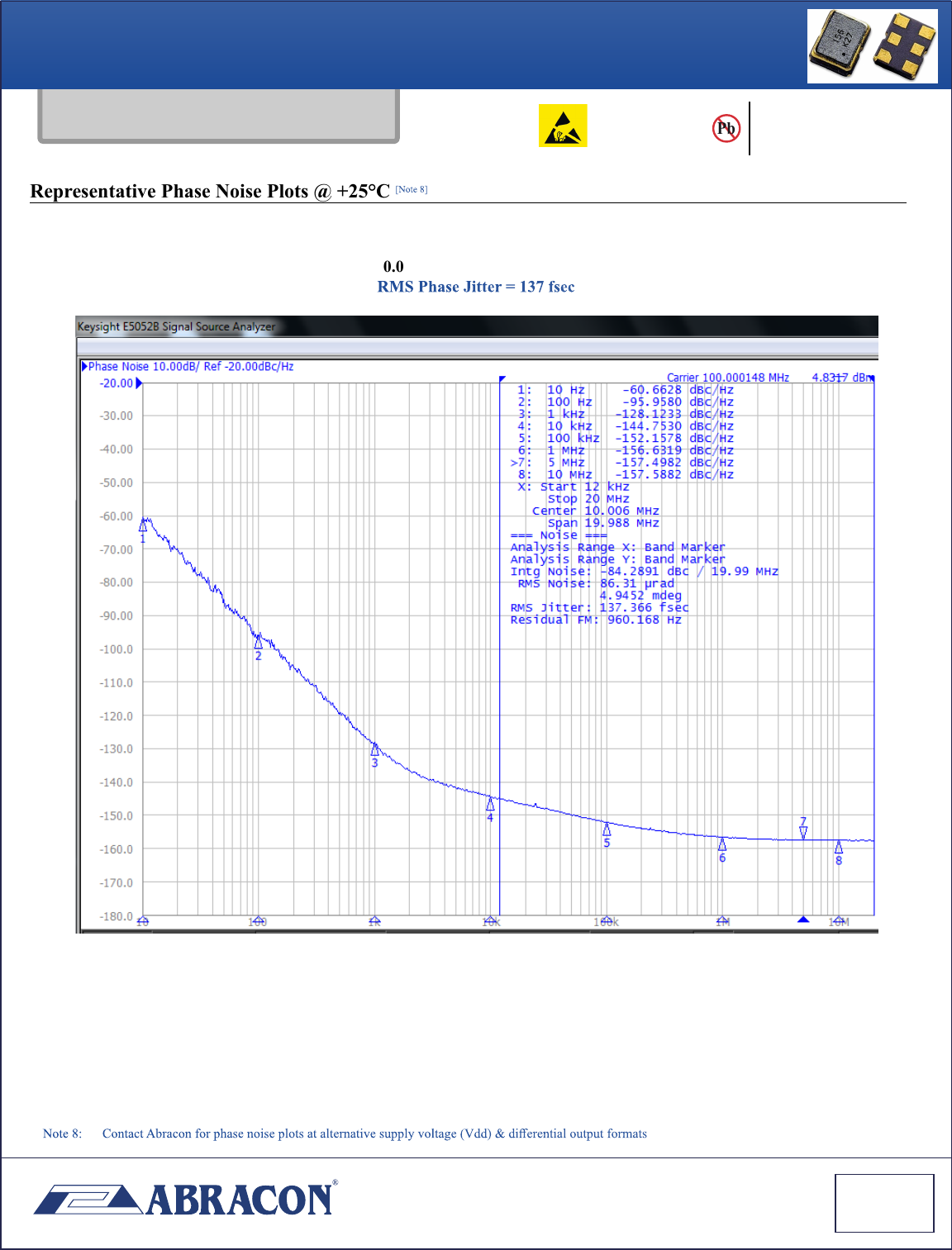
Task: Select marker 8 at 10 MHz on trace
Action: click(x=839, y=848)
